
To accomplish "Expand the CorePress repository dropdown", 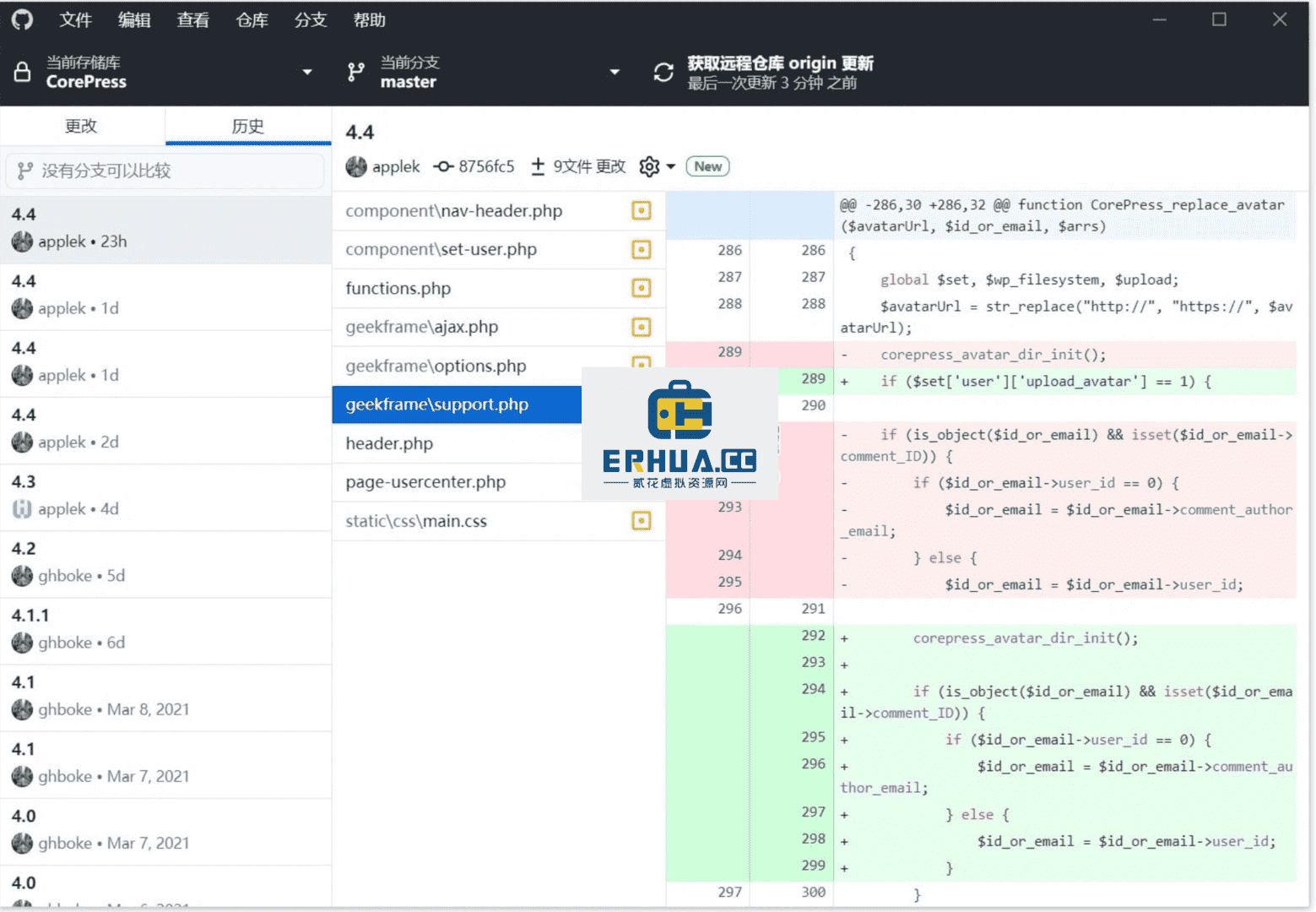I will (x=307, y=72).
